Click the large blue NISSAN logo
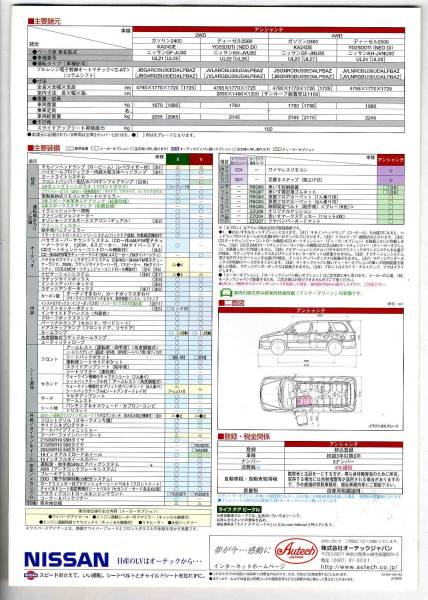This screenshot has width=428, height=600. [66, 559]
